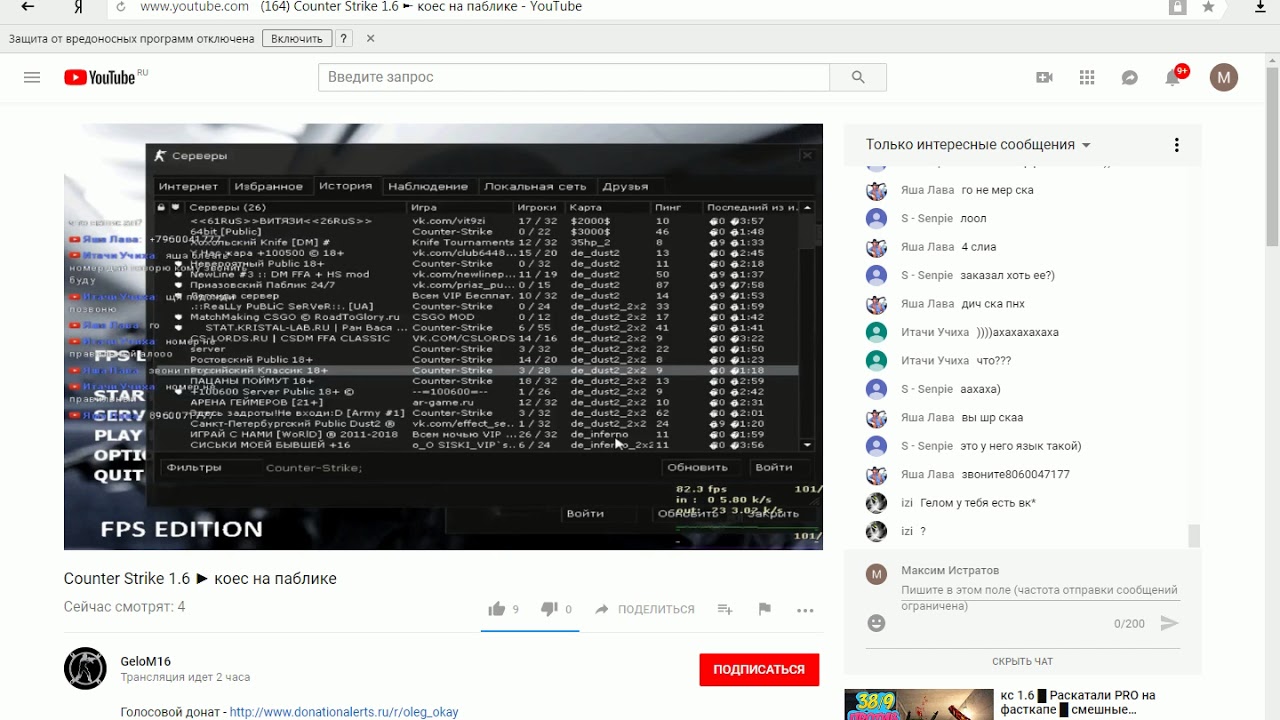
Task: Click 'Включить' to enable protection
Action: 297,39
